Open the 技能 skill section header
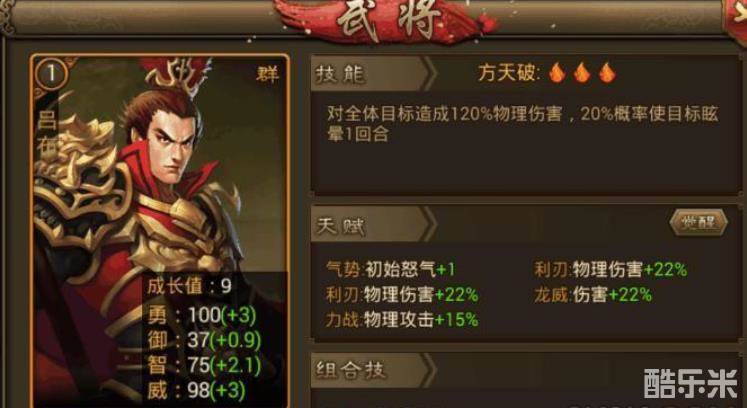This screenshot has height=408, width=747. click(x=373, y=74)
